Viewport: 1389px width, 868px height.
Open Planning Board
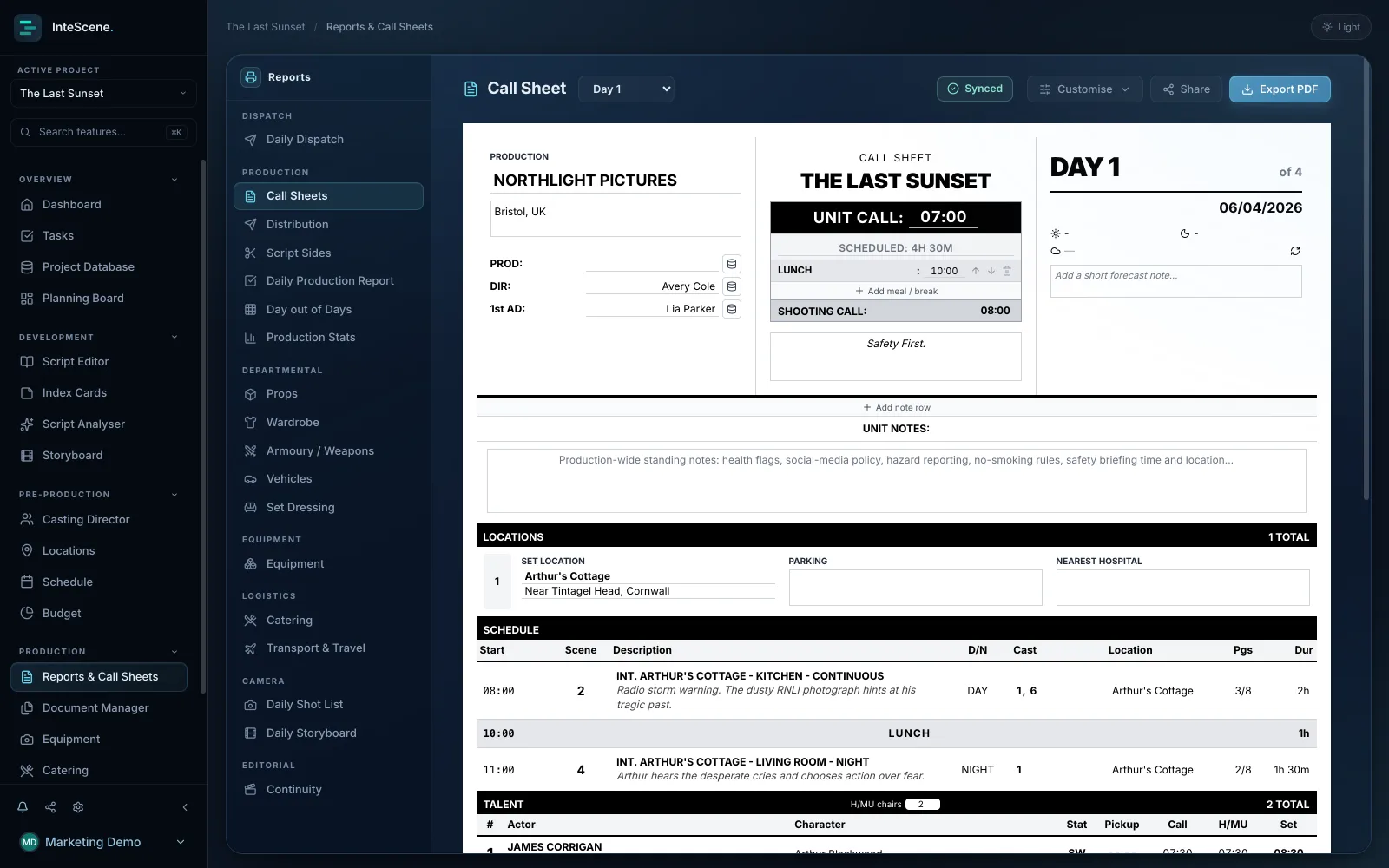99,299
